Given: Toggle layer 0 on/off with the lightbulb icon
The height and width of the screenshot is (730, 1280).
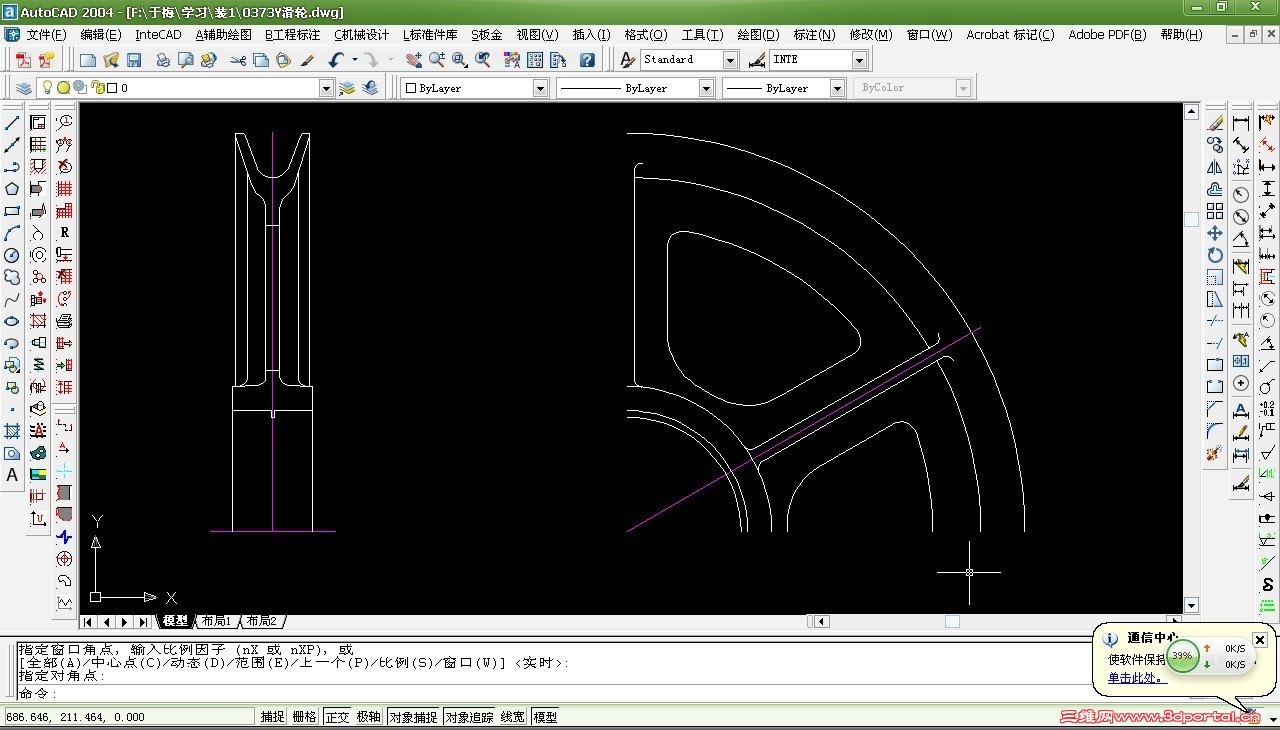Looking at the screenshot, I should (46, 88).
